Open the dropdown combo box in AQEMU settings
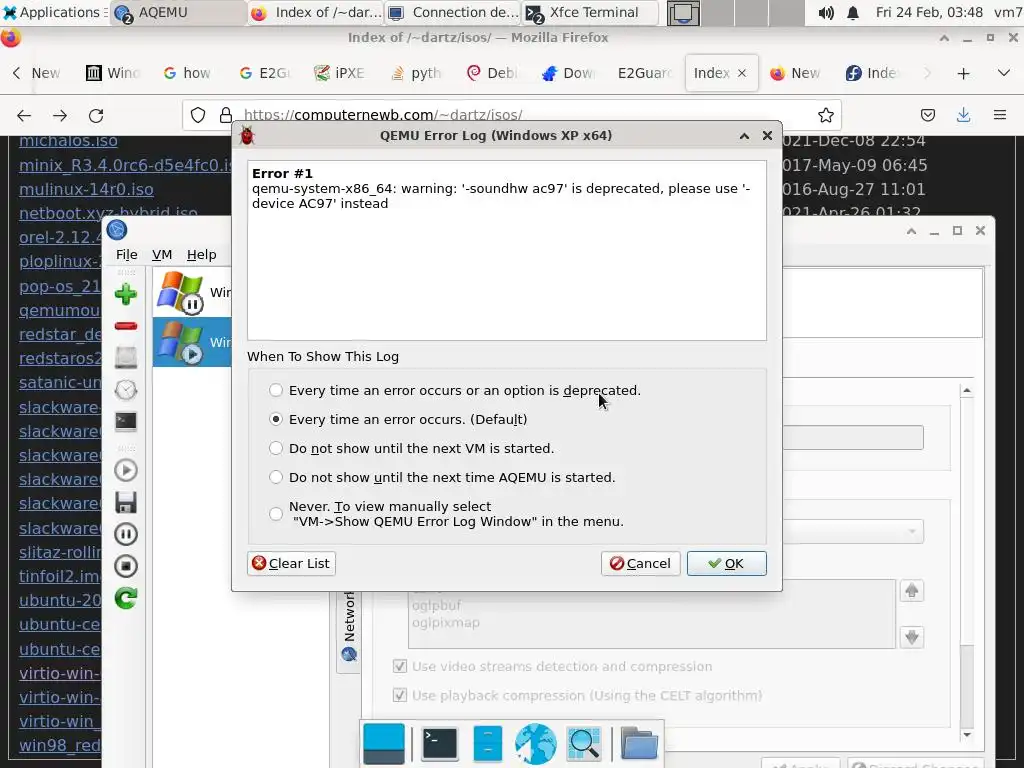The height and width of the screenshot is (768, 1024). coord(853,532)
